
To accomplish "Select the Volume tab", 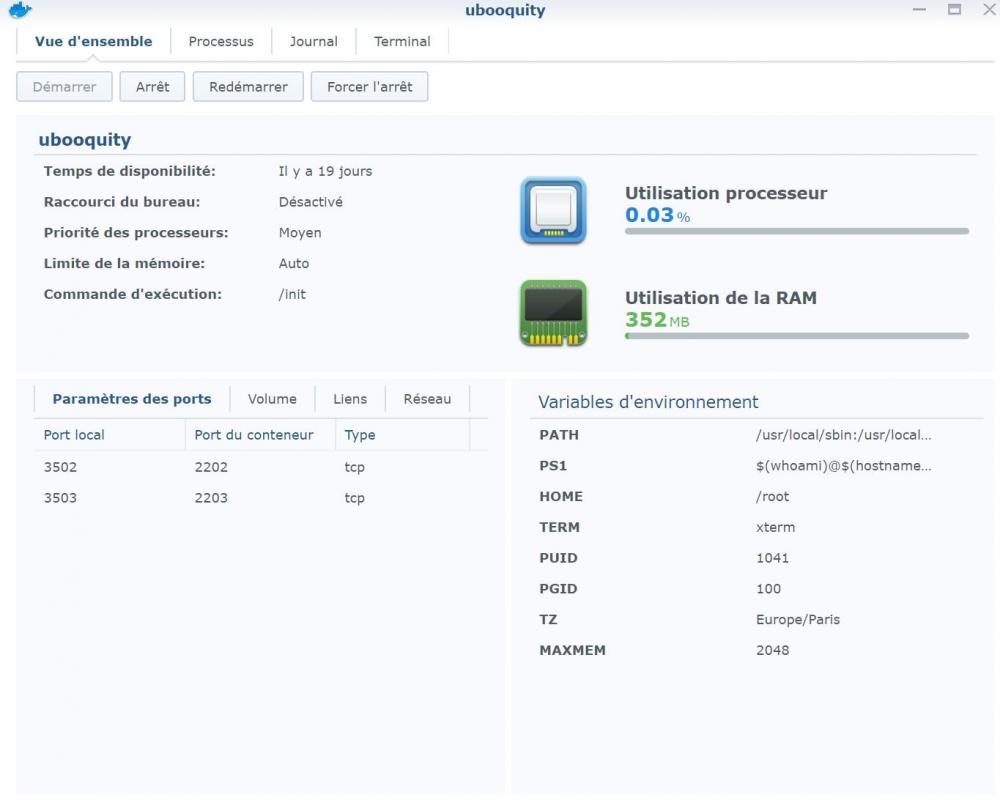I will (272, 399).
